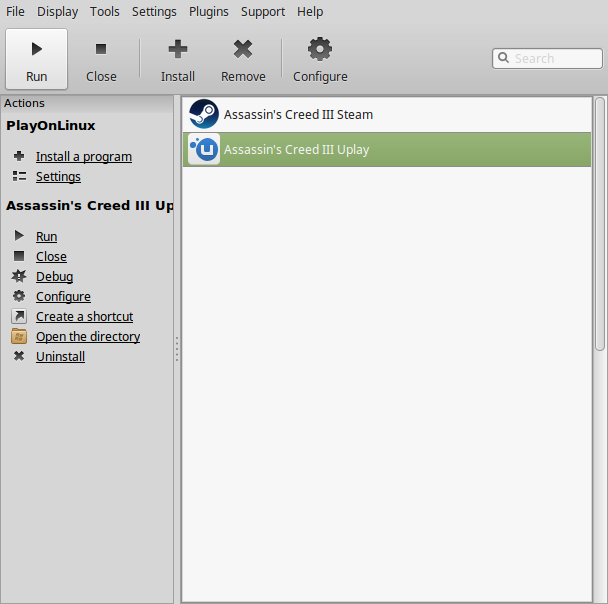Viewport: 608px width, 604px height.
Task: Click the program list vertical scrollbar
Action: pyautogui.click(x=600, y=224)
